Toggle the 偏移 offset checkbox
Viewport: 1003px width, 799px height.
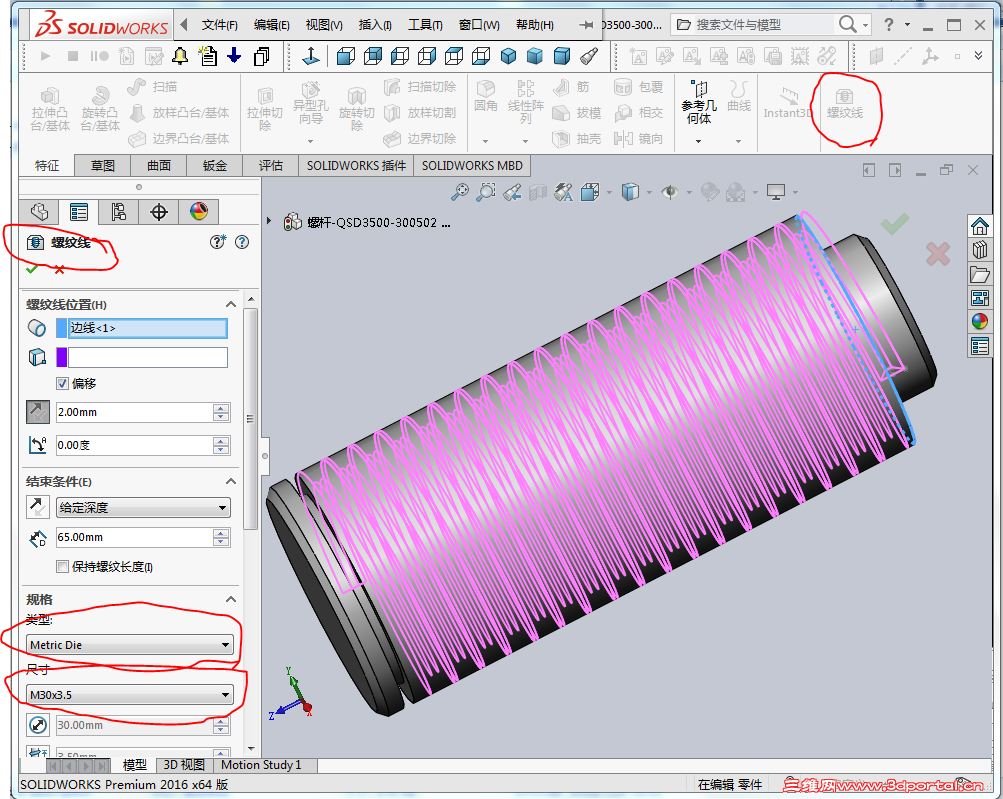[x=62, y=383]
